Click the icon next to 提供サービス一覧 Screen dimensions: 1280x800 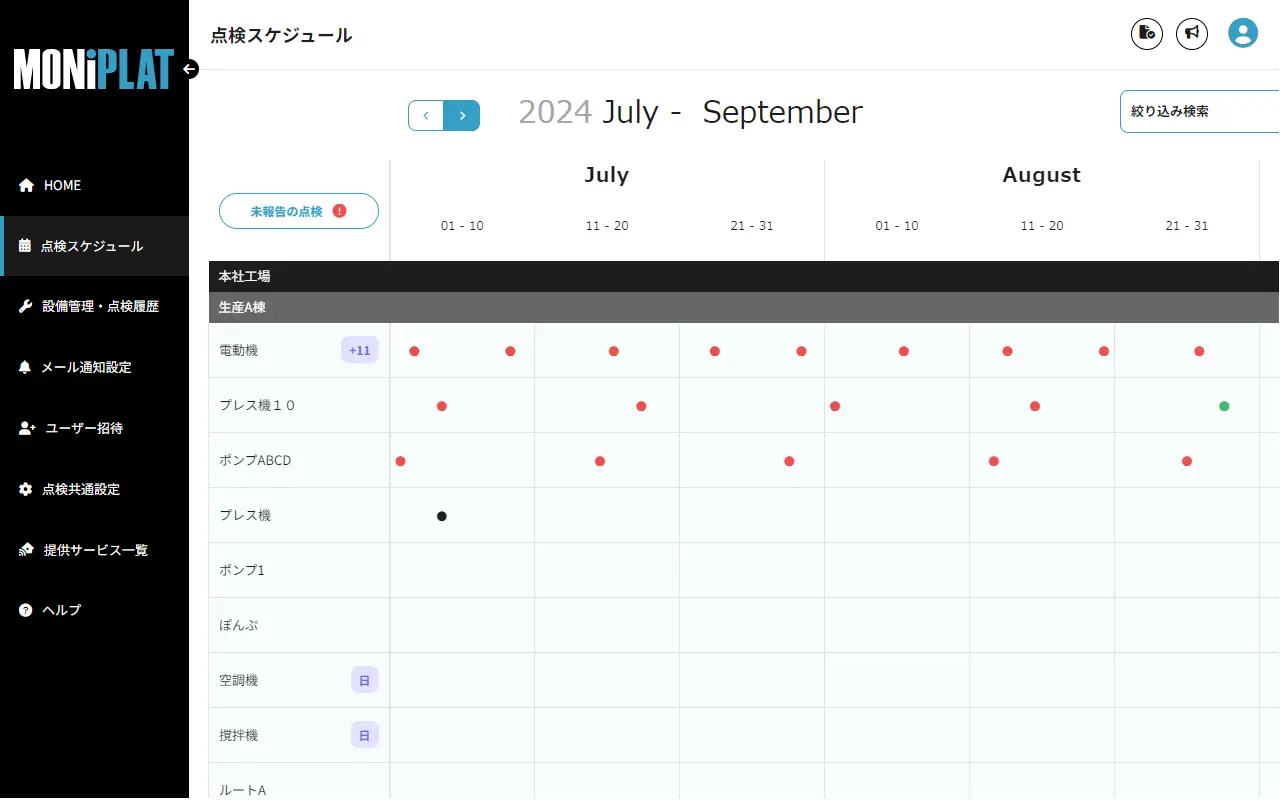coord(26,549)
